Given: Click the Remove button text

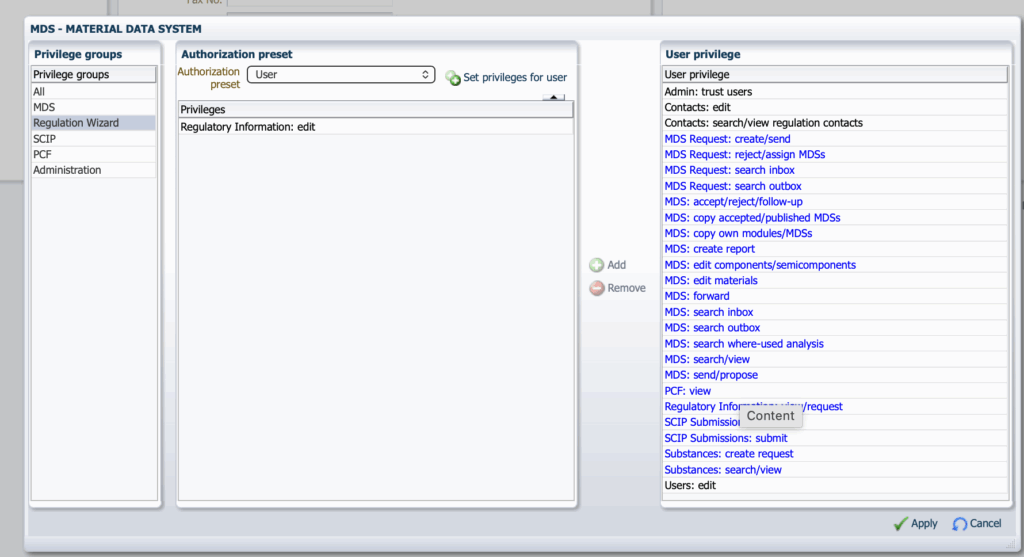Looking at the screenshot, I should (626, 287).
